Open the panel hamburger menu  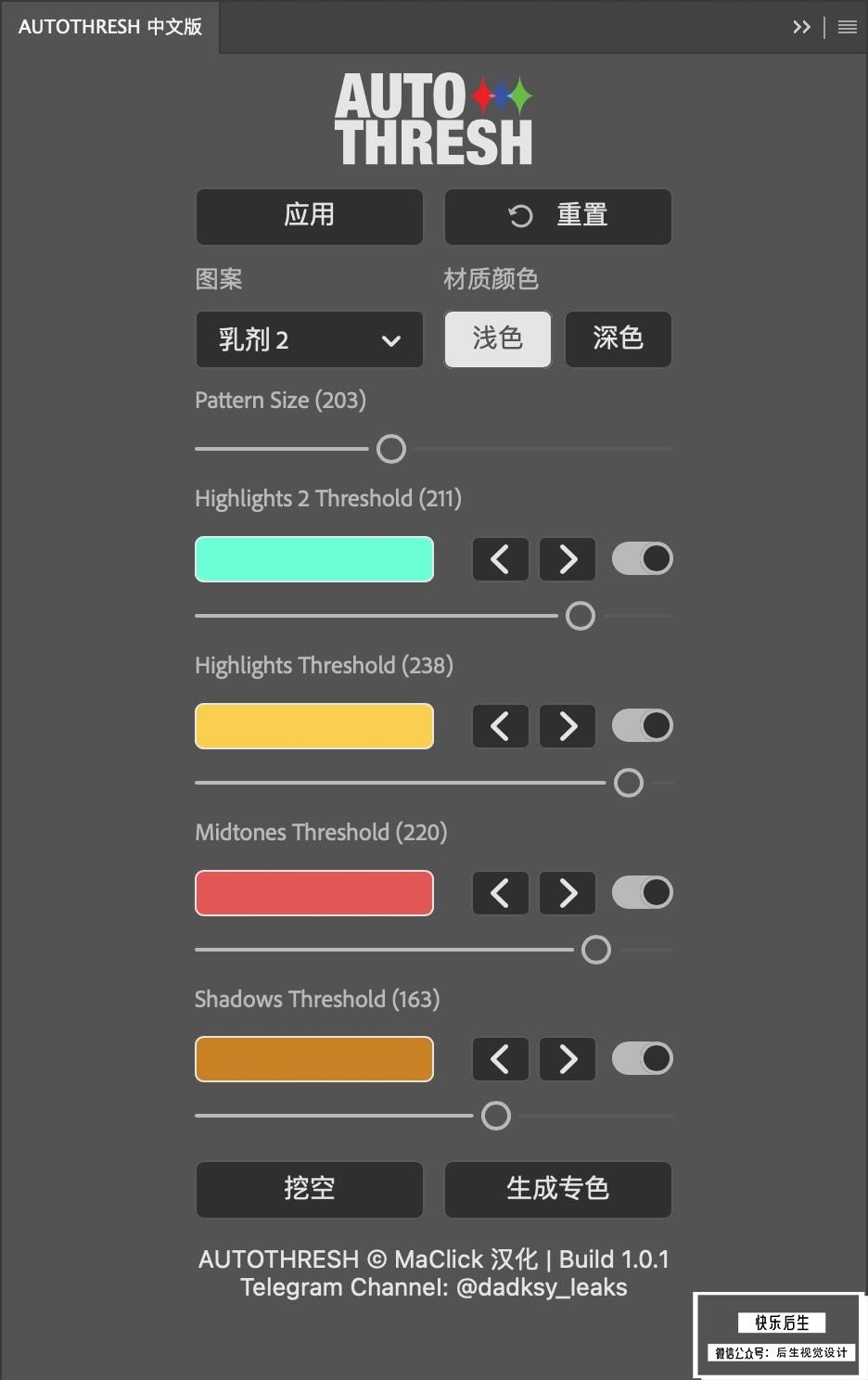tap(848, 28)
